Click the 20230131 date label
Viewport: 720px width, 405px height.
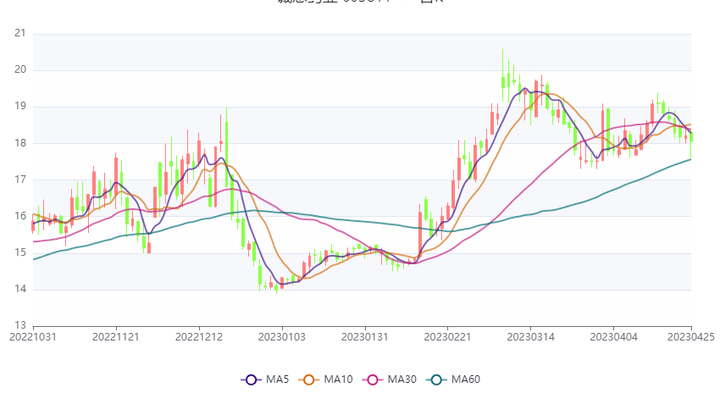point(365,338)
